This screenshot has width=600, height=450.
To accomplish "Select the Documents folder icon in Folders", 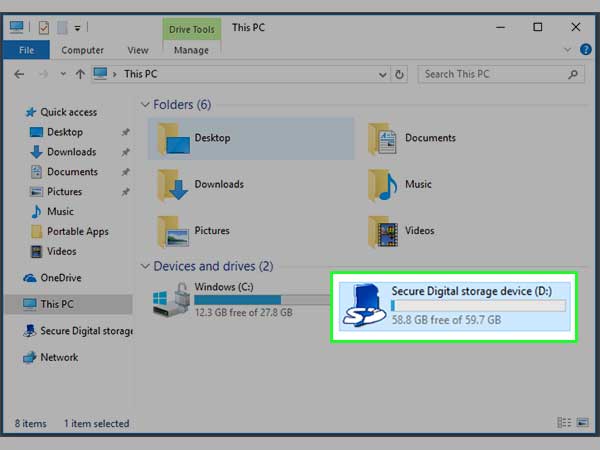I will pyautogui.click(x=382, y=139).
